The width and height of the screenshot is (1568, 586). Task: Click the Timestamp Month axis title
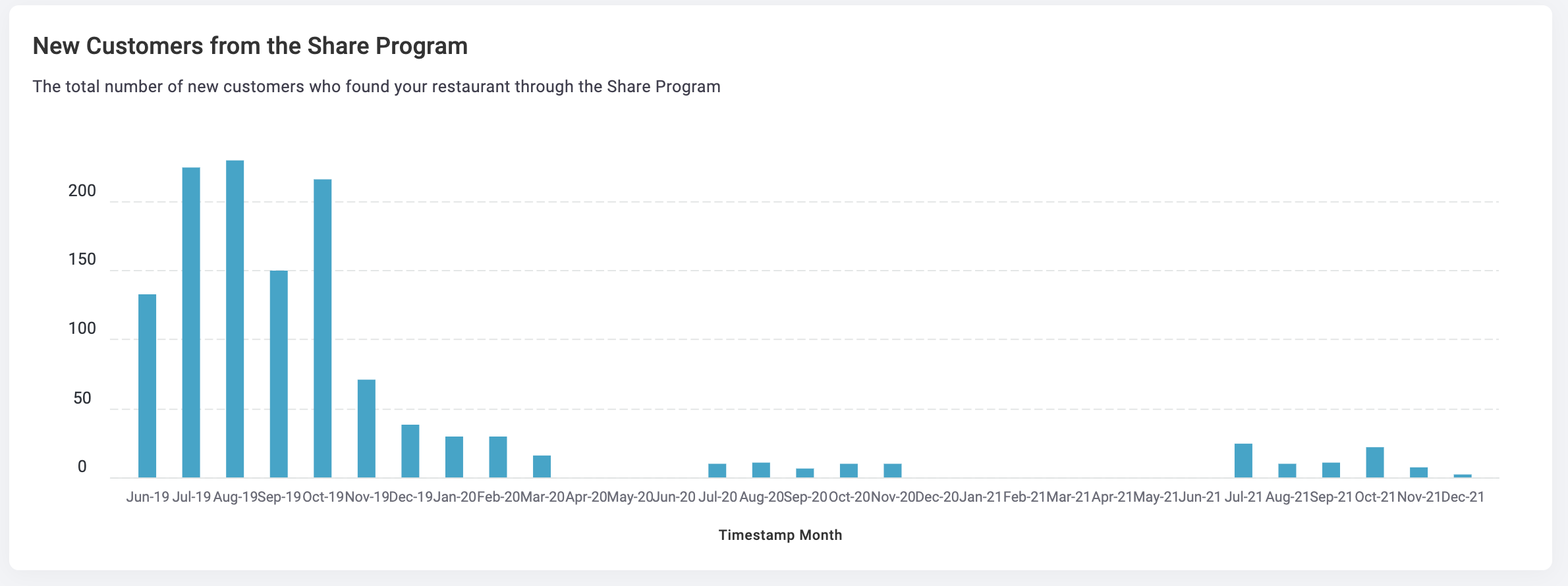pos(780,535)
